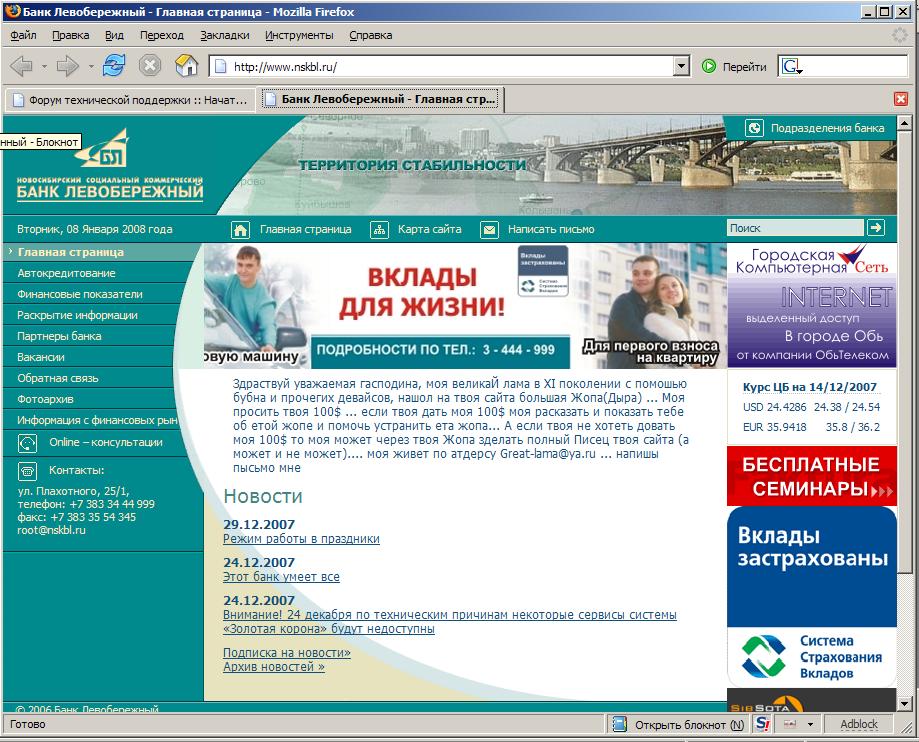Click the Firefox icon in the title bar

12,12
